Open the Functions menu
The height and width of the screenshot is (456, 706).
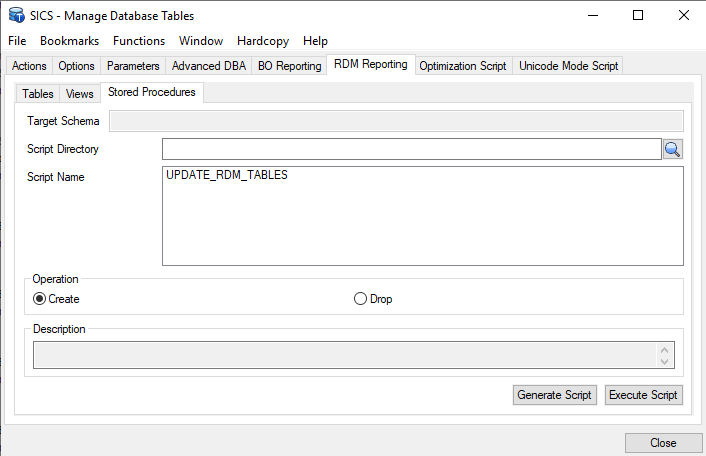click(139, 41)
